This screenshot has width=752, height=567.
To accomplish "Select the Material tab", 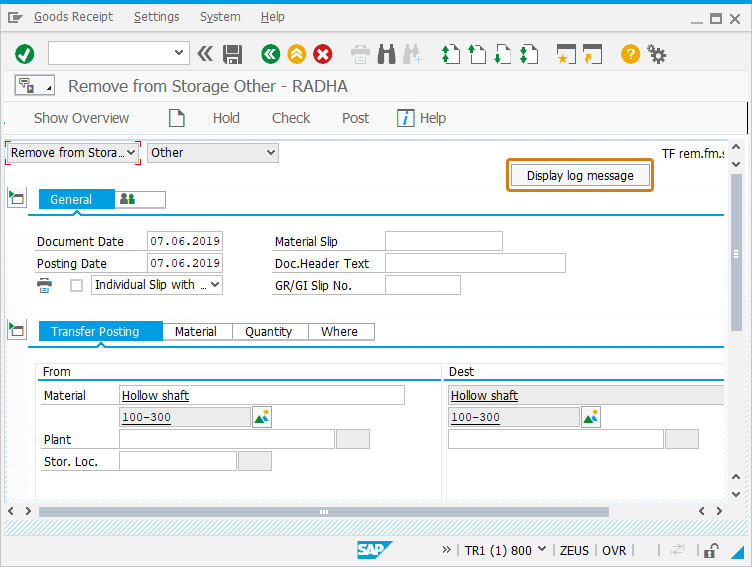I will pos(198,331).
